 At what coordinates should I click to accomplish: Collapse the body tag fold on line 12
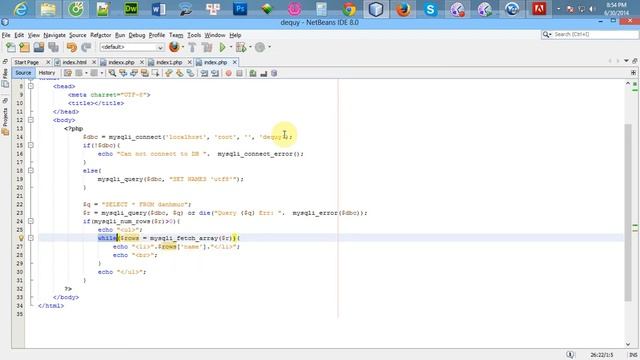tap(31, 120)
